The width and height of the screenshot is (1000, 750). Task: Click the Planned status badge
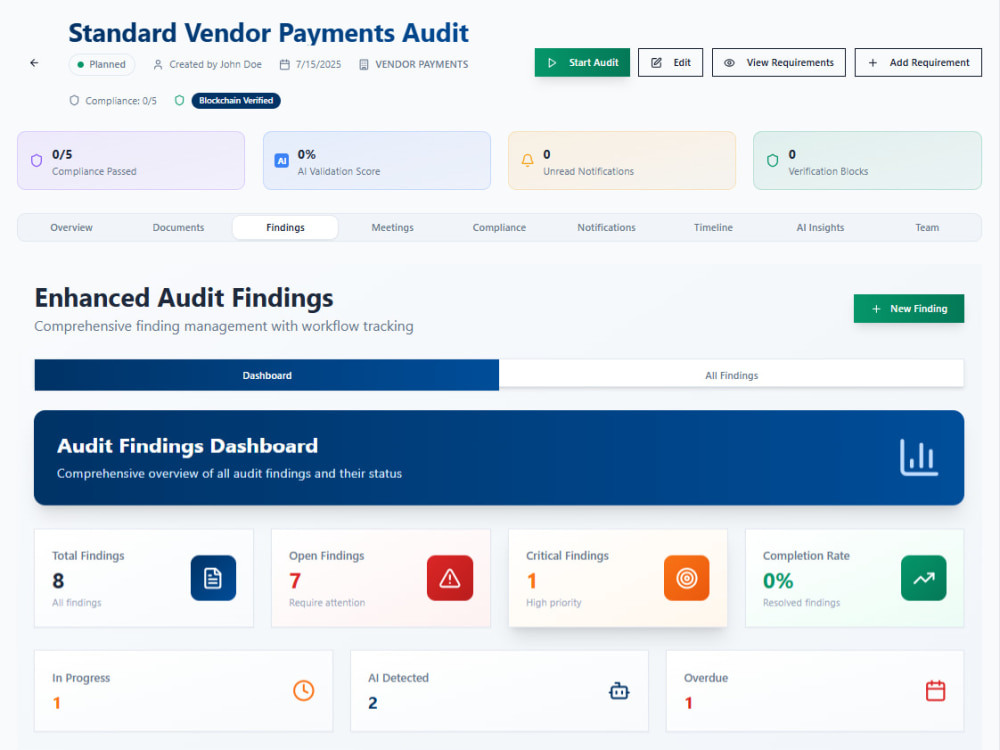[102, 64]
